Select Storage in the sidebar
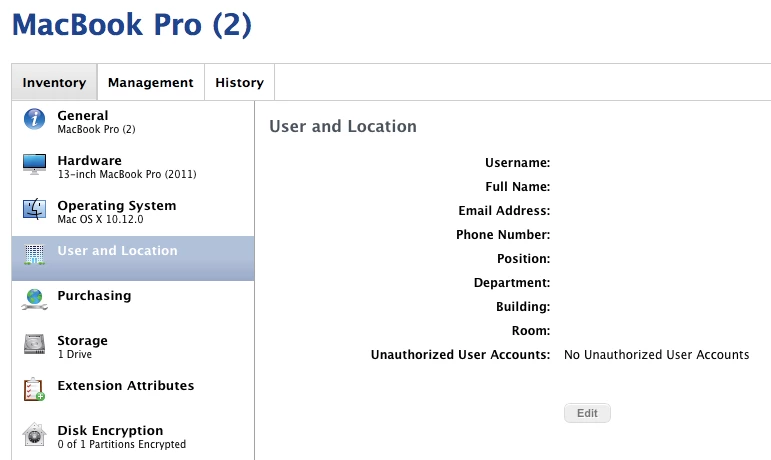771x460 pixels. pos(133,347)
